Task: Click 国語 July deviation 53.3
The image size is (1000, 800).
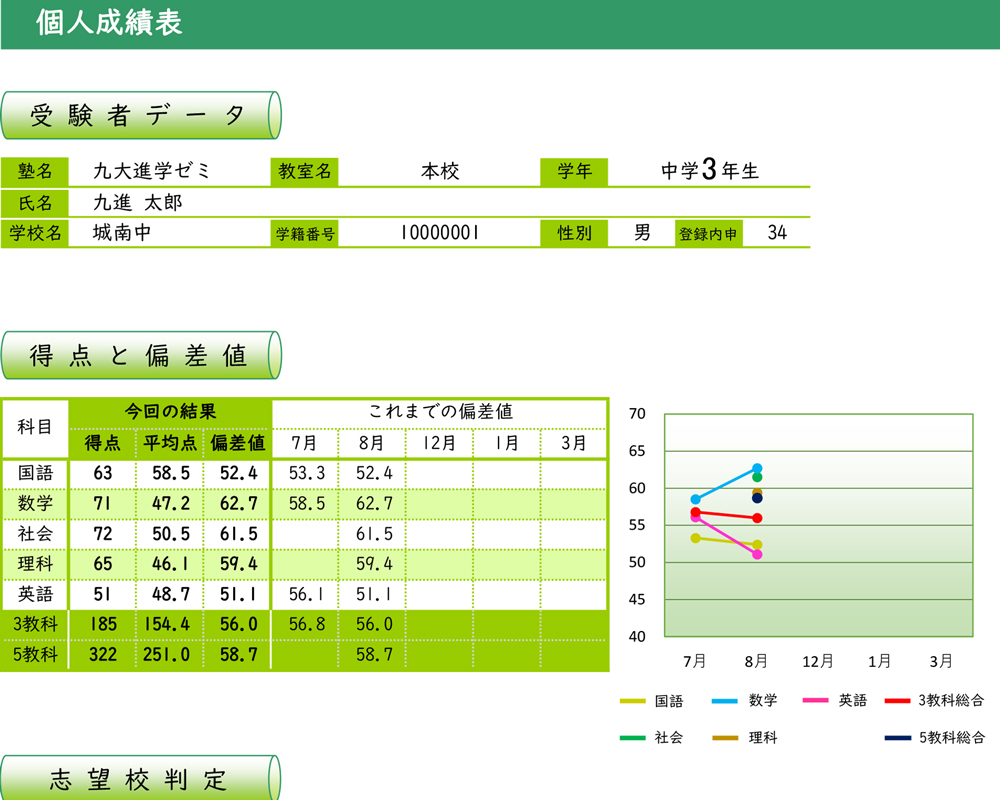Action: pos(305,473)
